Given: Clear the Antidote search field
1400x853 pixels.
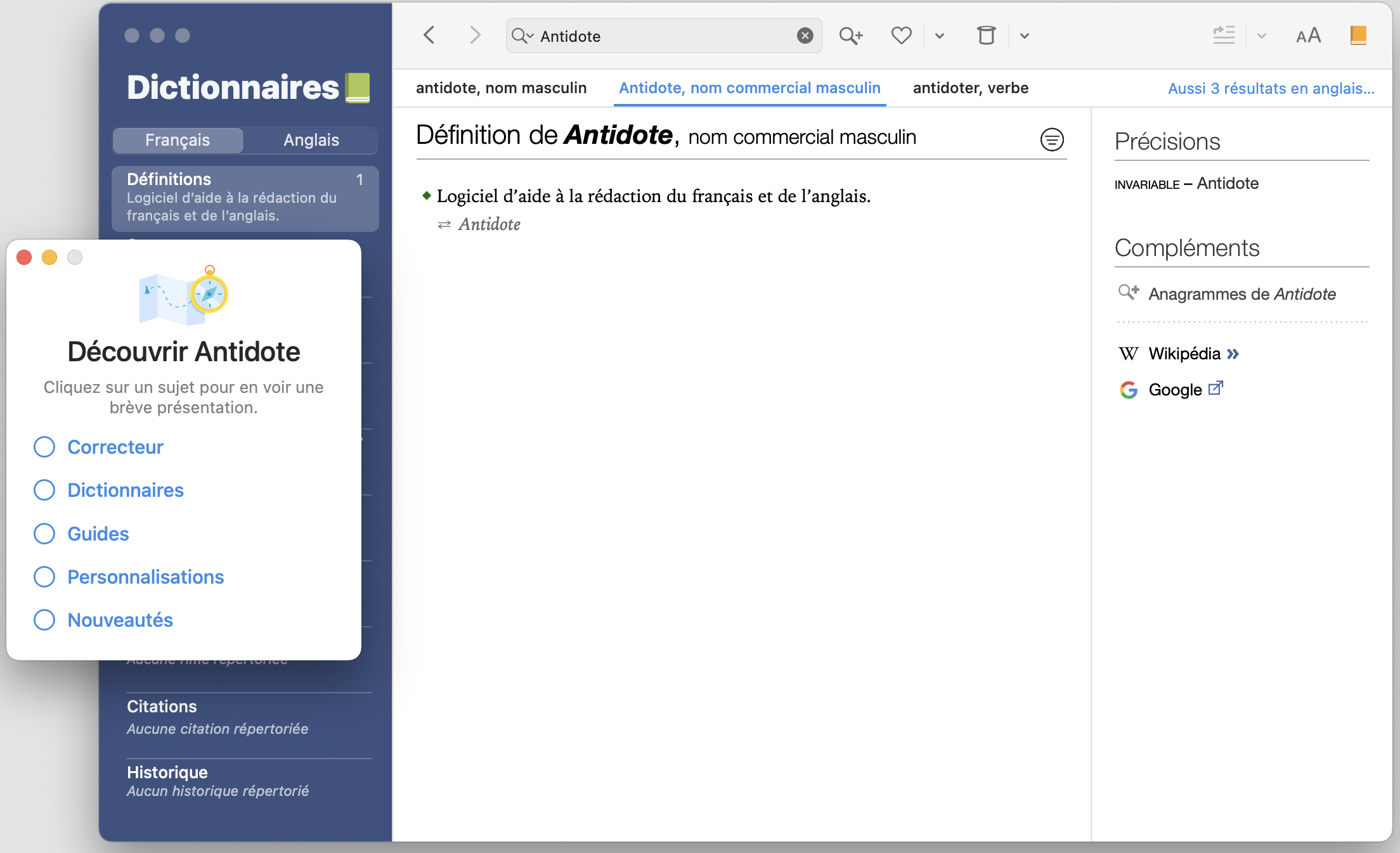Looking at the screenshot, I should [x=805, y=35].
